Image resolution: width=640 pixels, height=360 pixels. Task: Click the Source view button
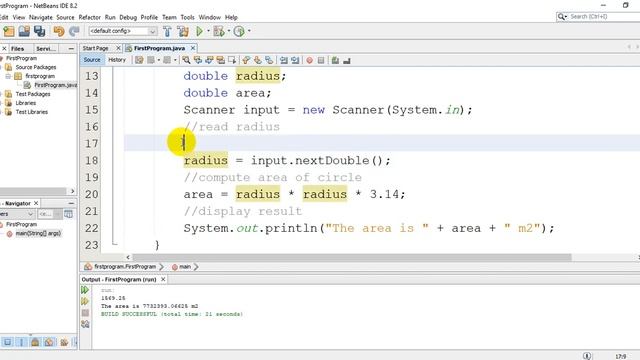[92, 60]
